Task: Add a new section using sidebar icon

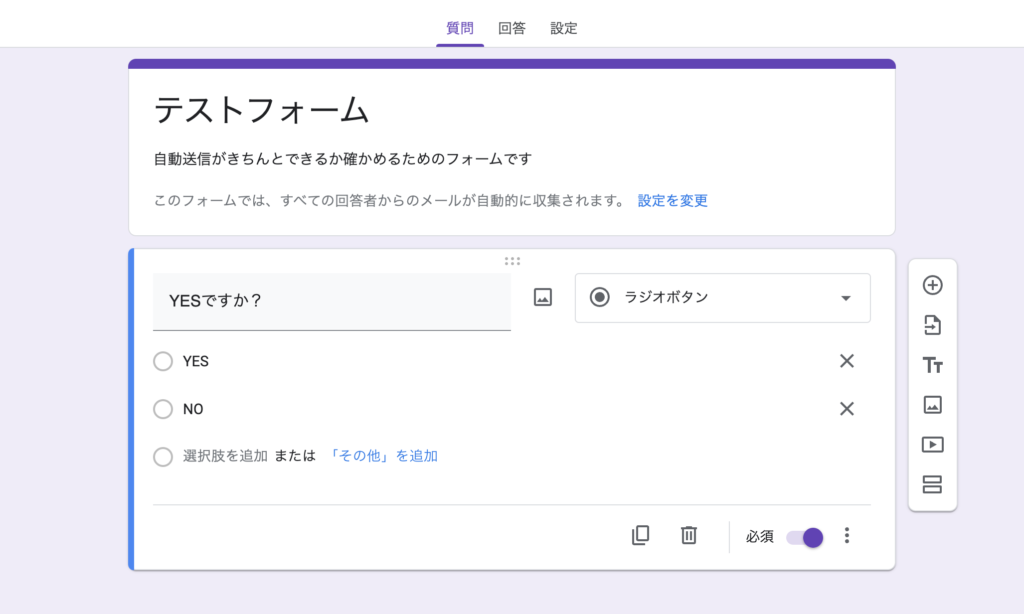Action: pyautogui.click(x=932, y=485)
